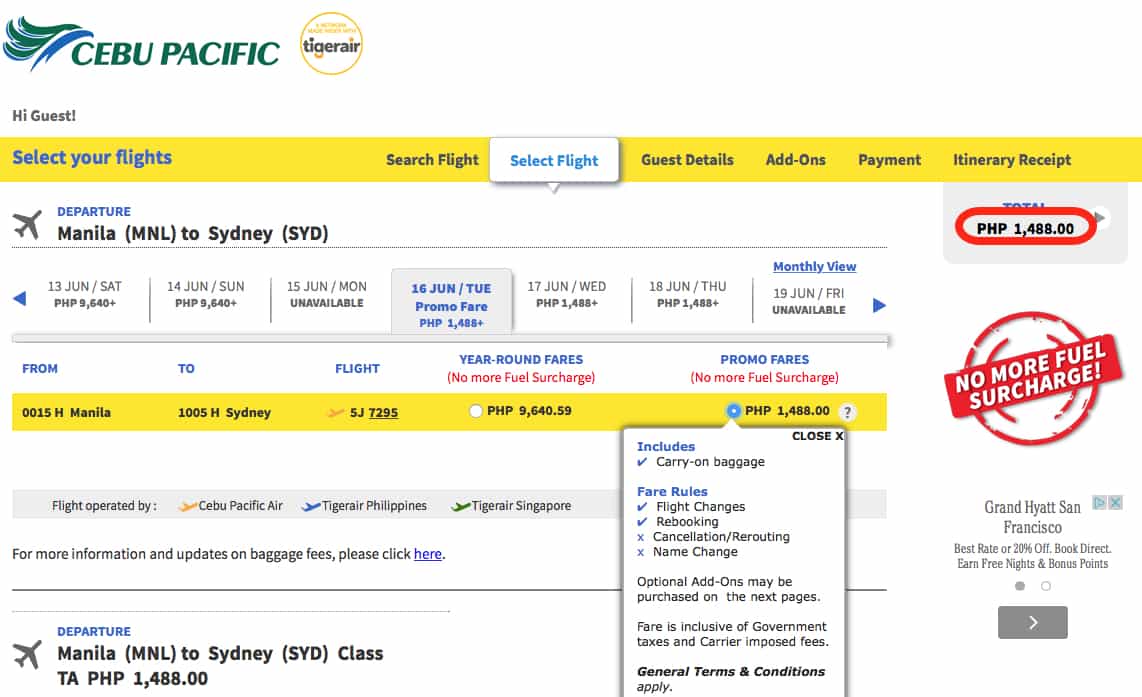Image resolution: width=1142 pixels, height=697 pixels.
Task: Click the General Terms & Conditions text
Action: (x=731, y=672)
